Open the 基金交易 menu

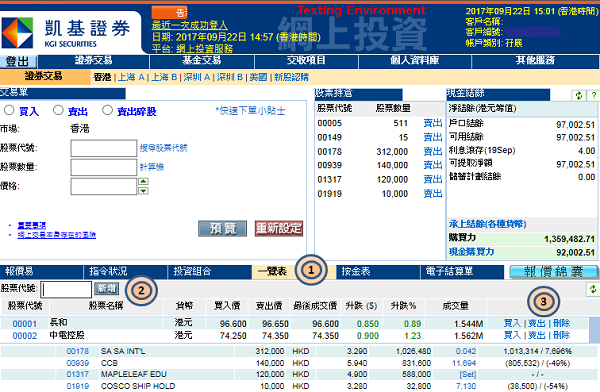click(x=202, y=60)
